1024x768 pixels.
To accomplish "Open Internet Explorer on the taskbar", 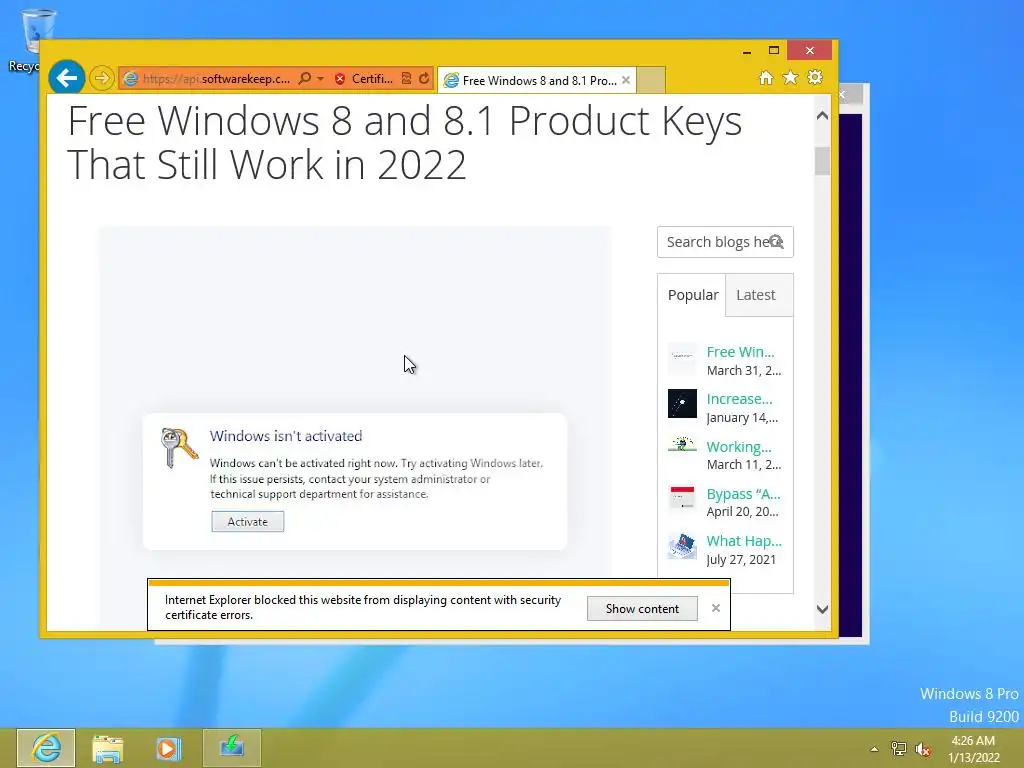I will point(46,748).
